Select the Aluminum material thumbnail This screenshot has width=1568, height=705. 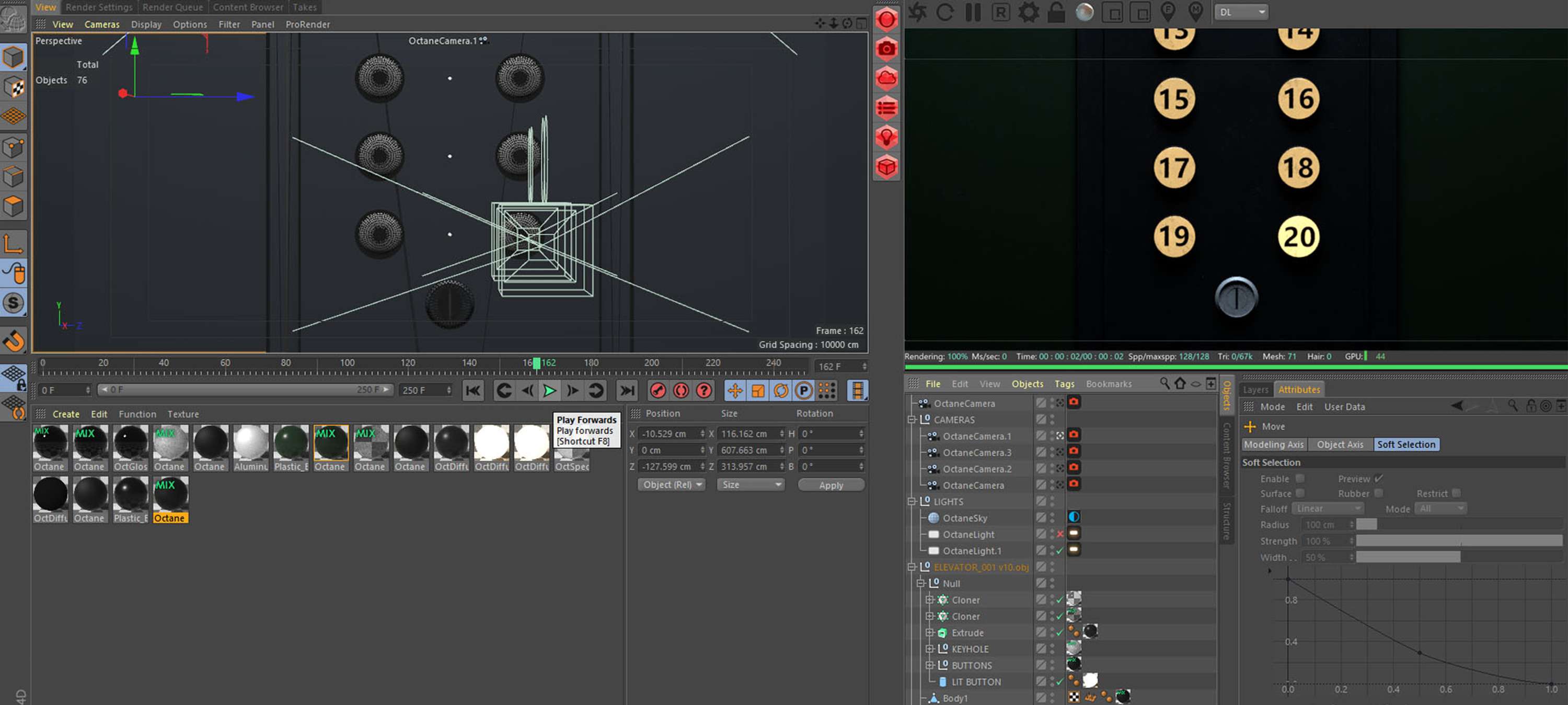tap(251, 449)
